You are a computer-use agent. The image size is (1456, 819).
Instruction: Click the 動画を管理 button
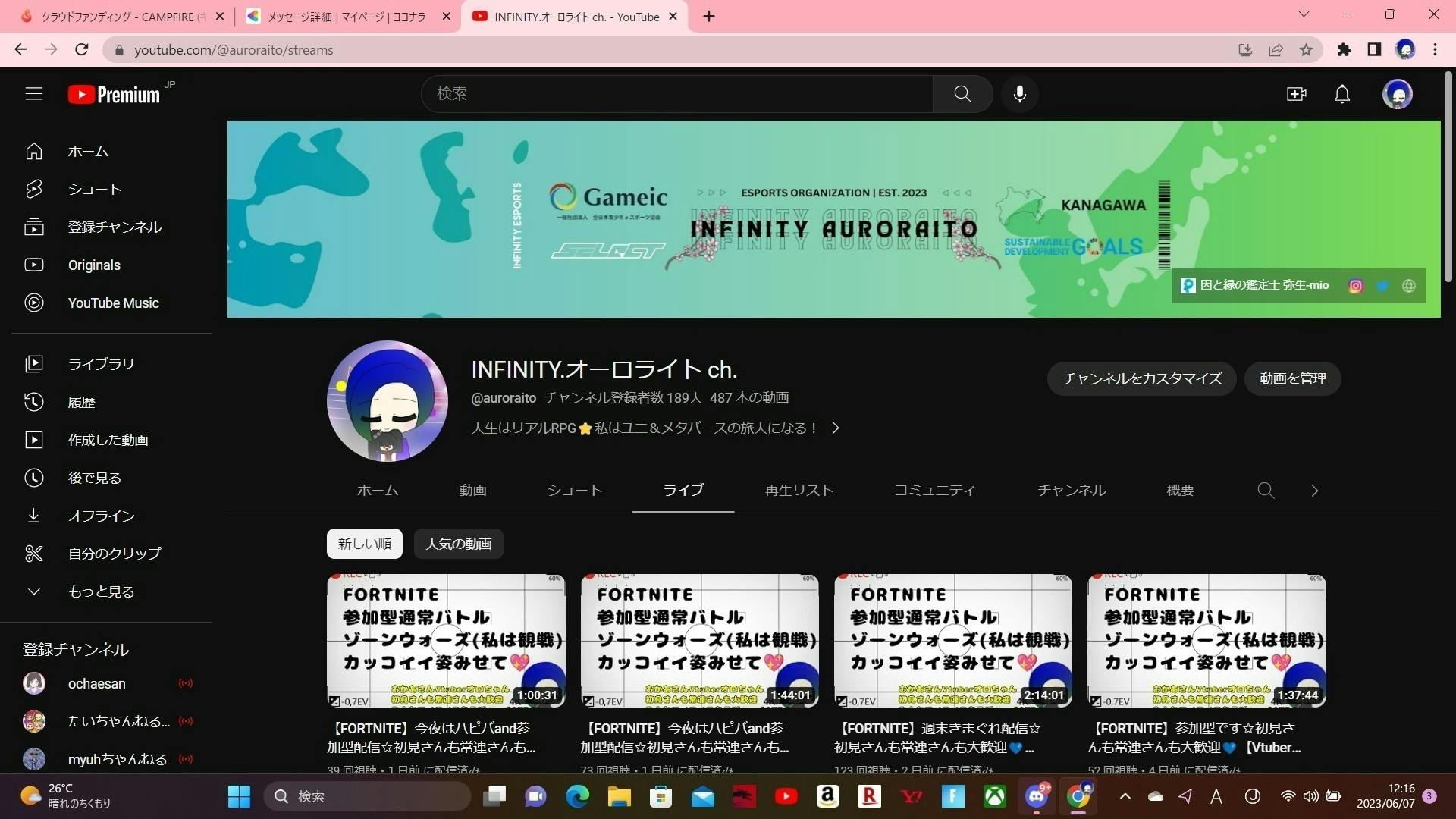pyautogui.click(x=1291, y=378)
